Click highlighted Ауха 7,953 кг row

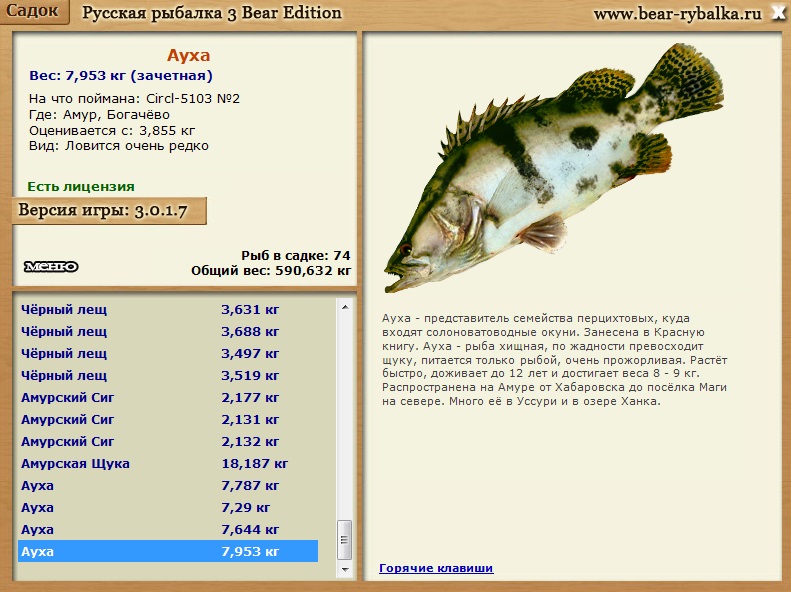[168, 551]
